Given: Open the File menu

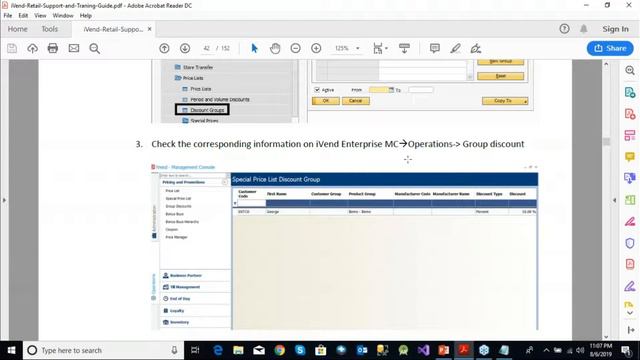Looking at the screenshot, I should pos(8,16).
